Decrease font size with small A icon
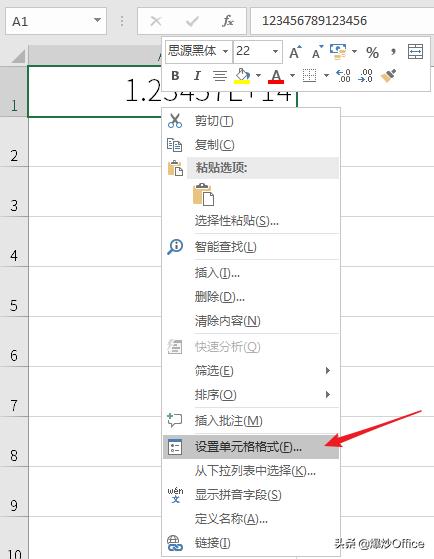434x559 pixels. [317, 52]
